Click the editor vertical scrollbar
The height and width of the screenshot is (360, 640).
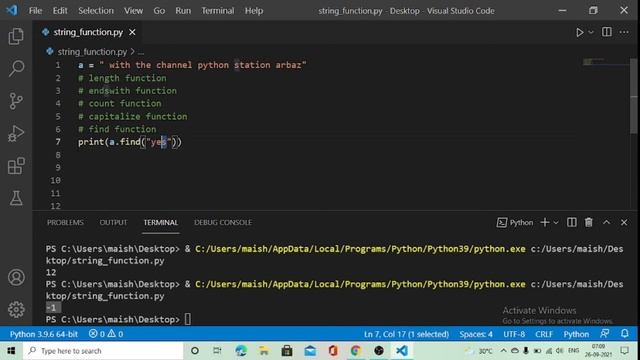634,96
